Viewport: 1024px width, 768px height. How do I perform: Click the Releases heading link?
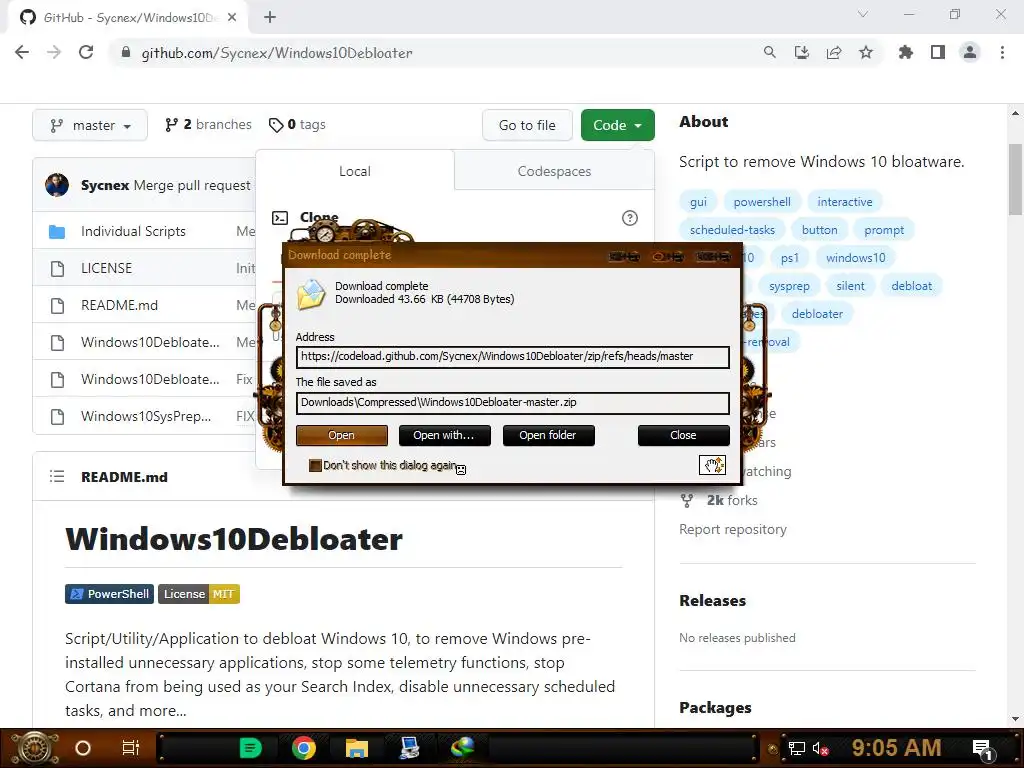tap(712, 600)
